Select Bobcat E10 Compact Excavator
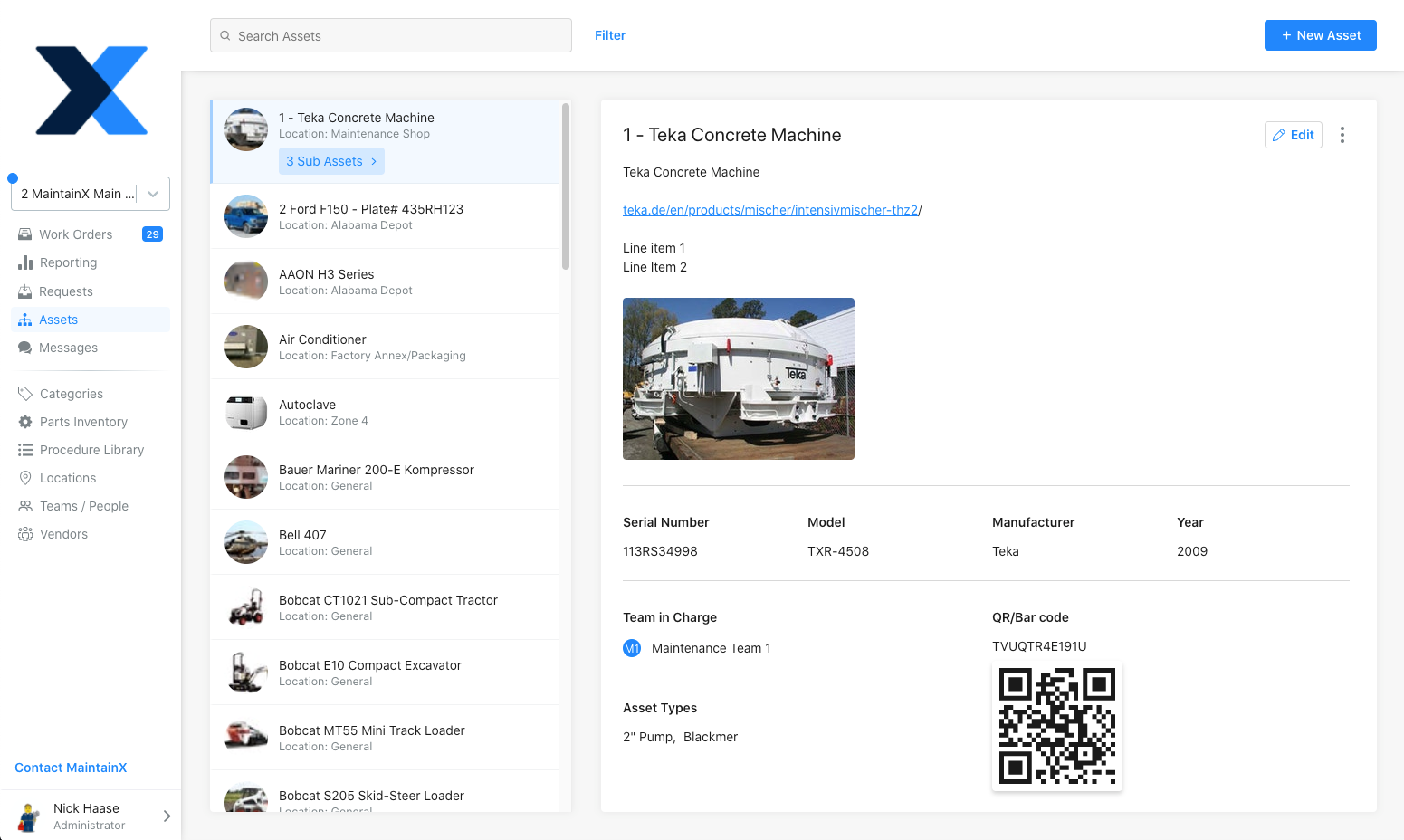 pyautogui.click(x=385, y=673)
